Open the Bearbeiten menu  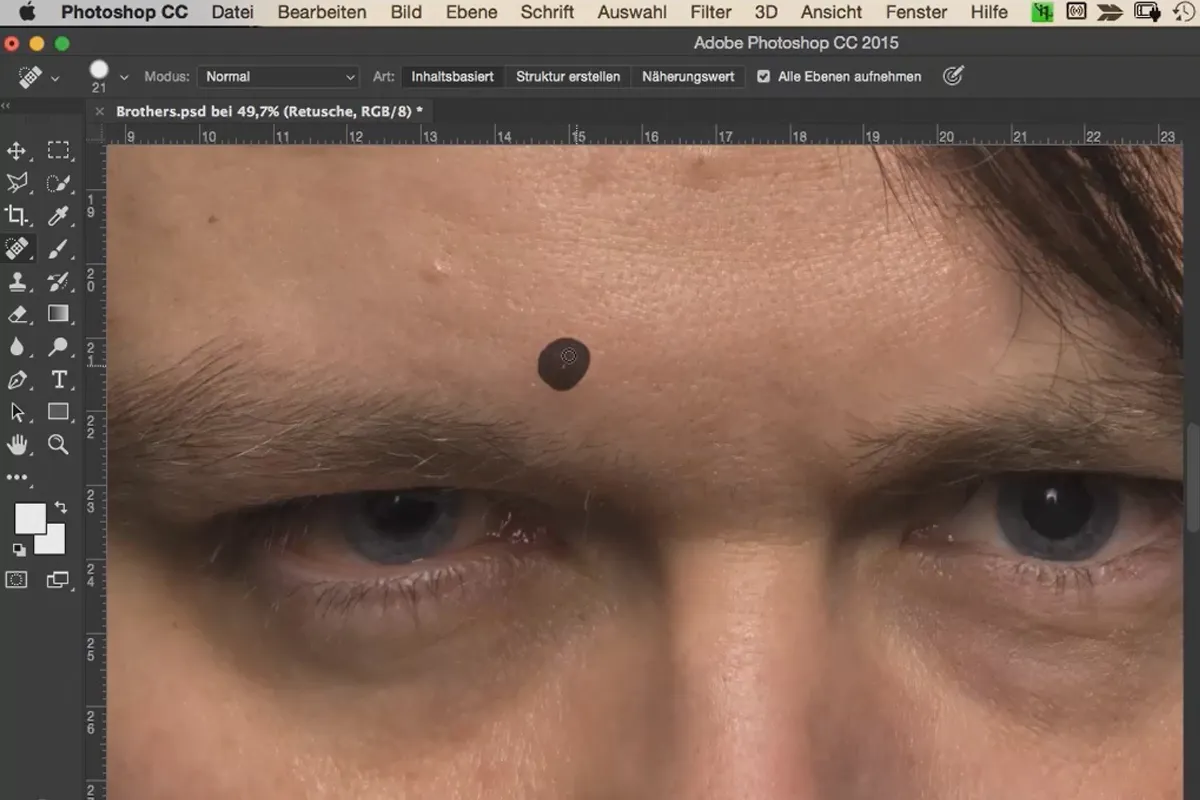pos(322,13)
